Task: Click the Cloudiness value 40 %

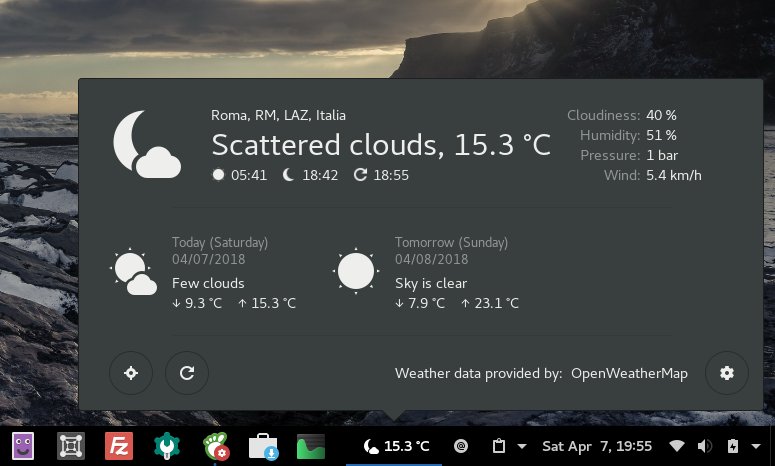Action: (661, 116)
